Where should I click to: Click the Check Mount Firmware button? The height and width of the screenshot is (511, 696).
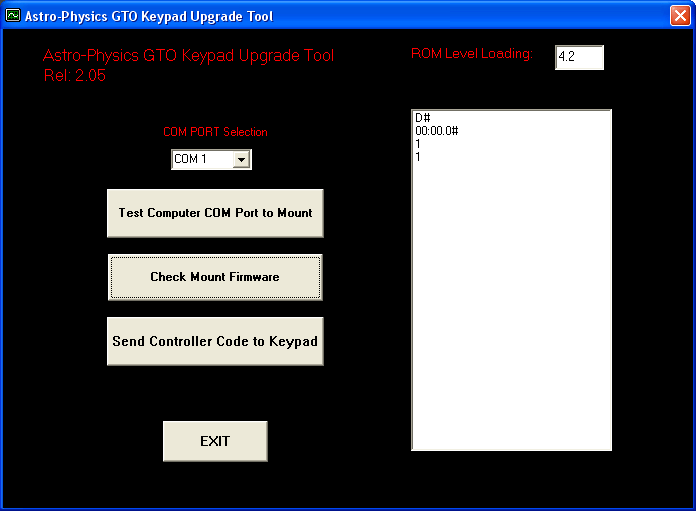click(215, 277)
